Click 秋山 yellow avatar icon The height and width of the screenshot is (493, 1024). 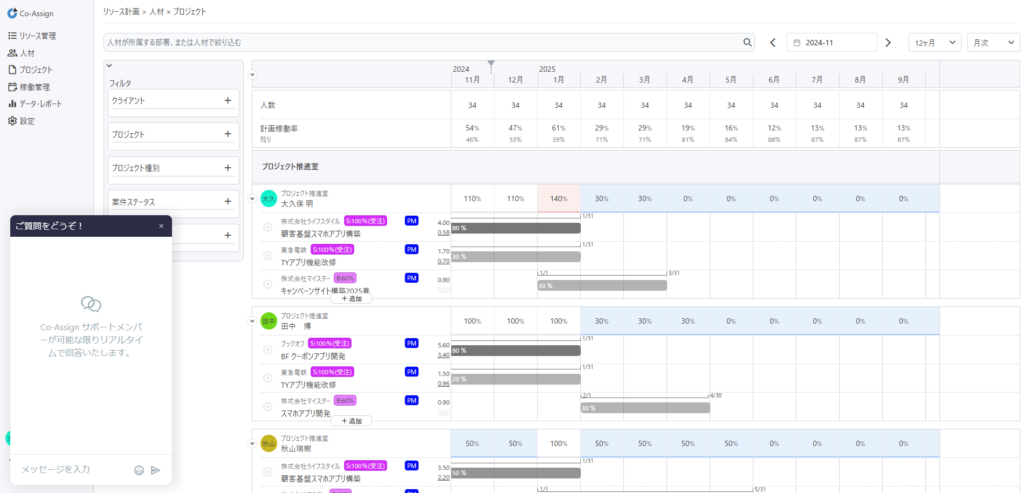[268, 443]
